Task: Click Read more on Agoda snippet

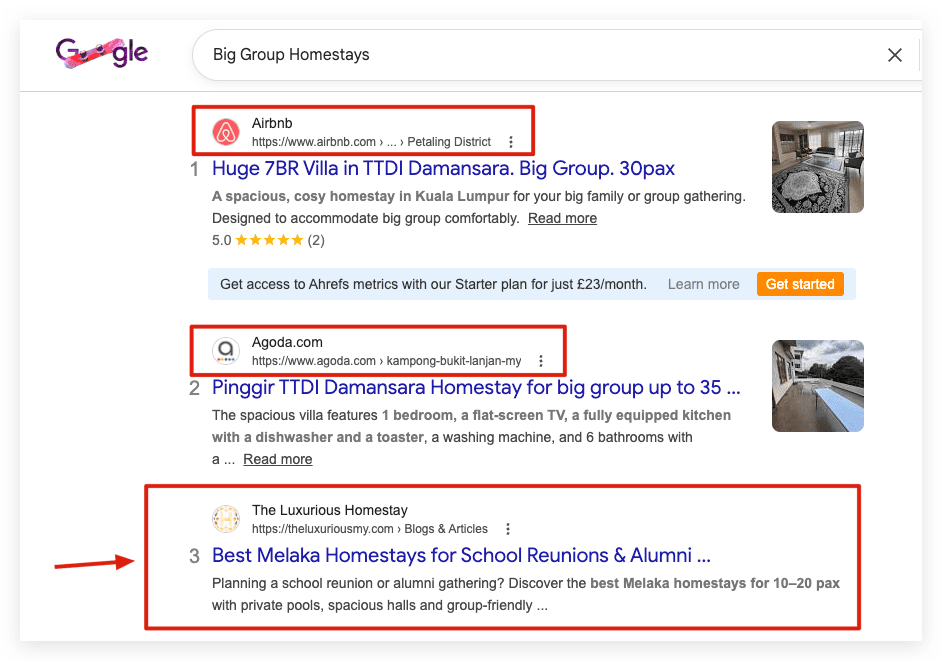Action: coord(278,459)
